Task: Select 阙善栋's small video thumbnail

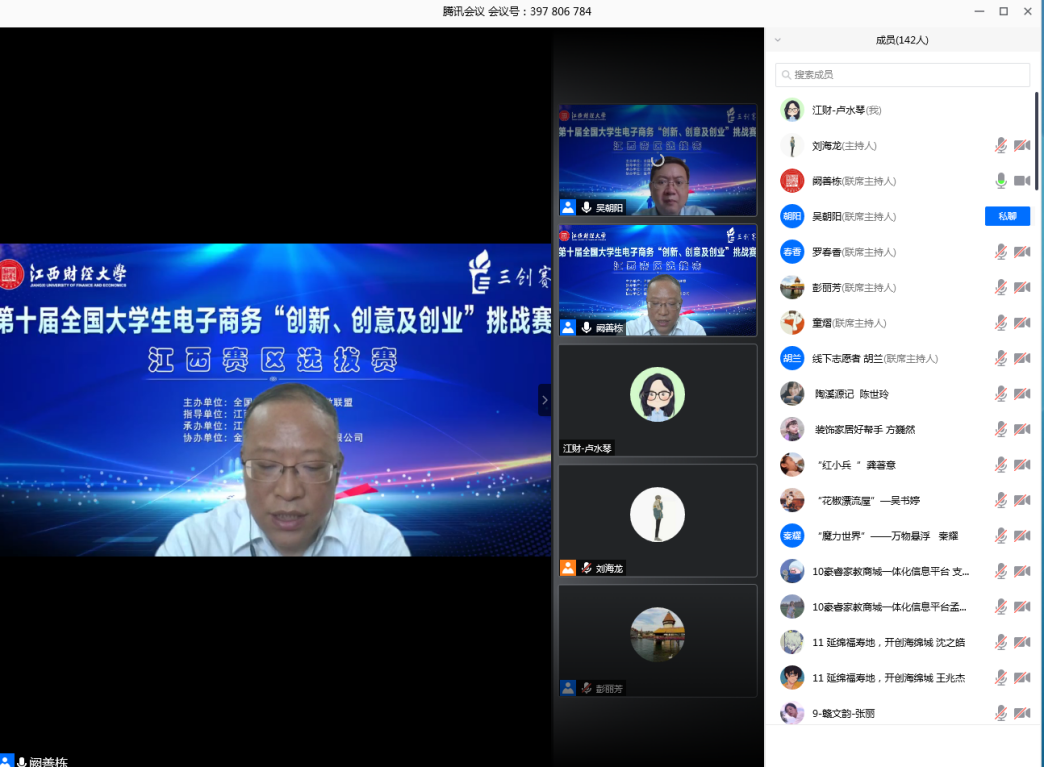Action: tap(658, 280)
